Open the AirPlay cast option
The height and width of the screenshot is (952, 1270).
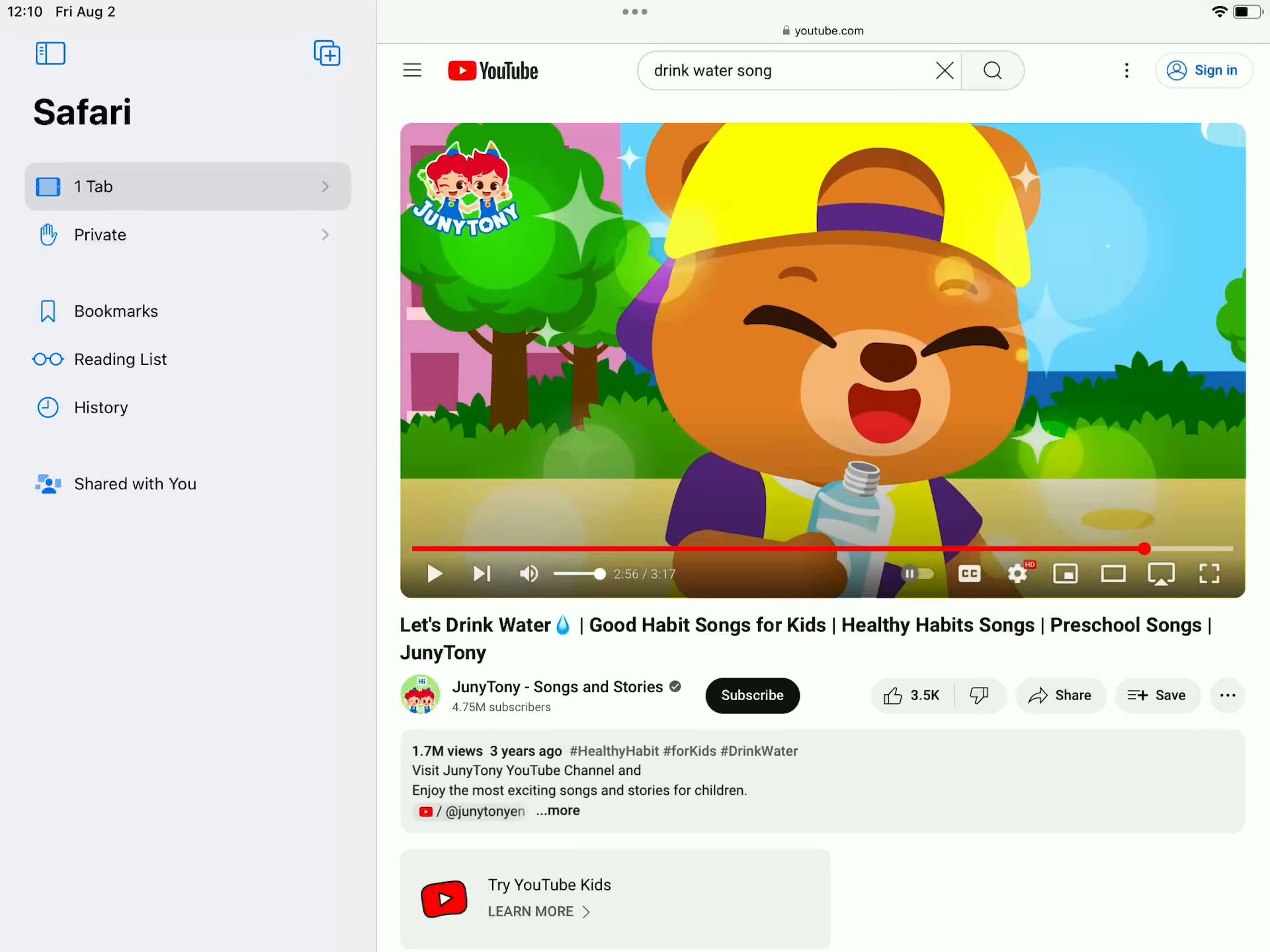1161,574
